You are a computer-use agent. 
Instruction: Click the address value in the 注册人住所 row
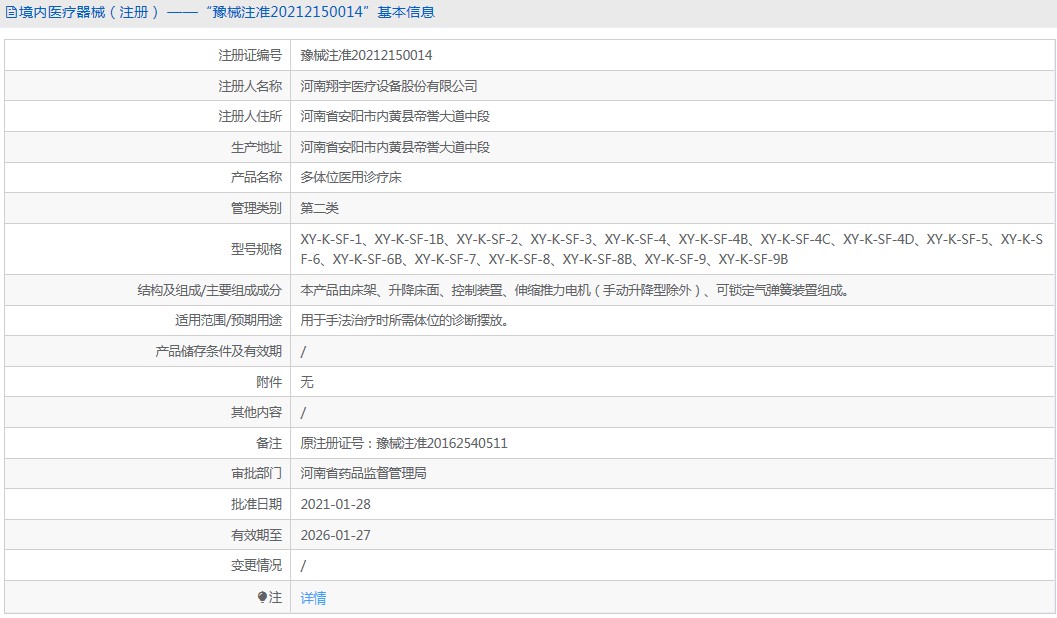[395, 117]
